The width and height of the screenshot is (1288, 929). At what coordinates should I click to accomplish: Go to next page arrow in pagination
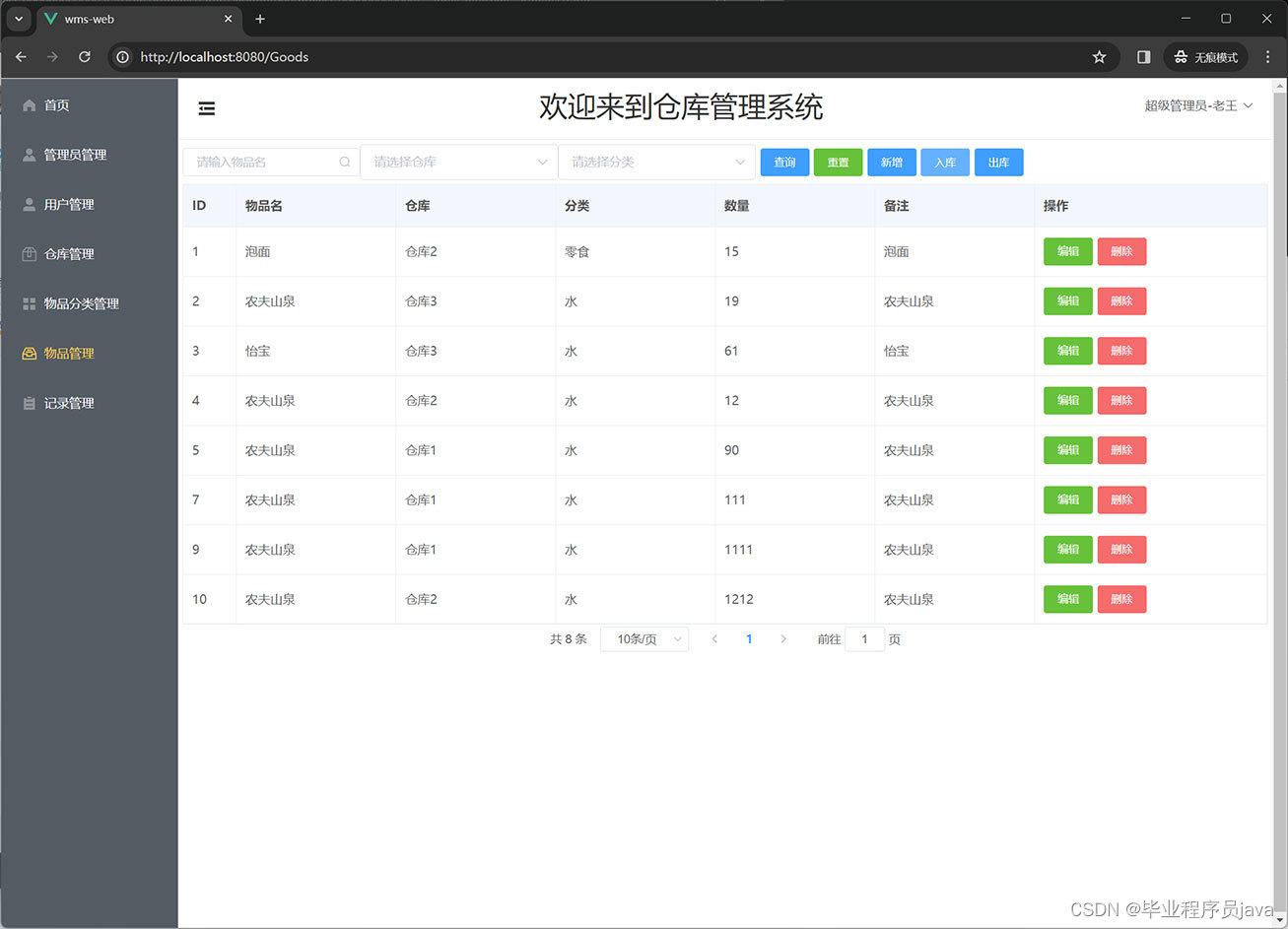coord(783,639)
